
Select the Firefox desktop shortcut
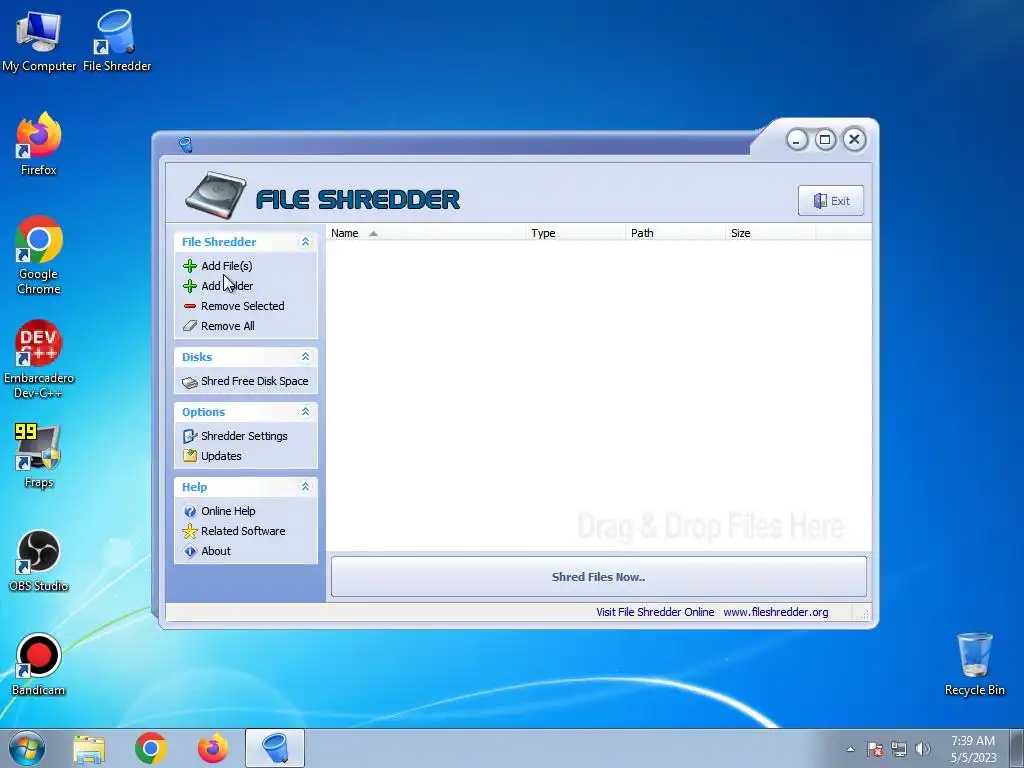click(x=39, y=144)
